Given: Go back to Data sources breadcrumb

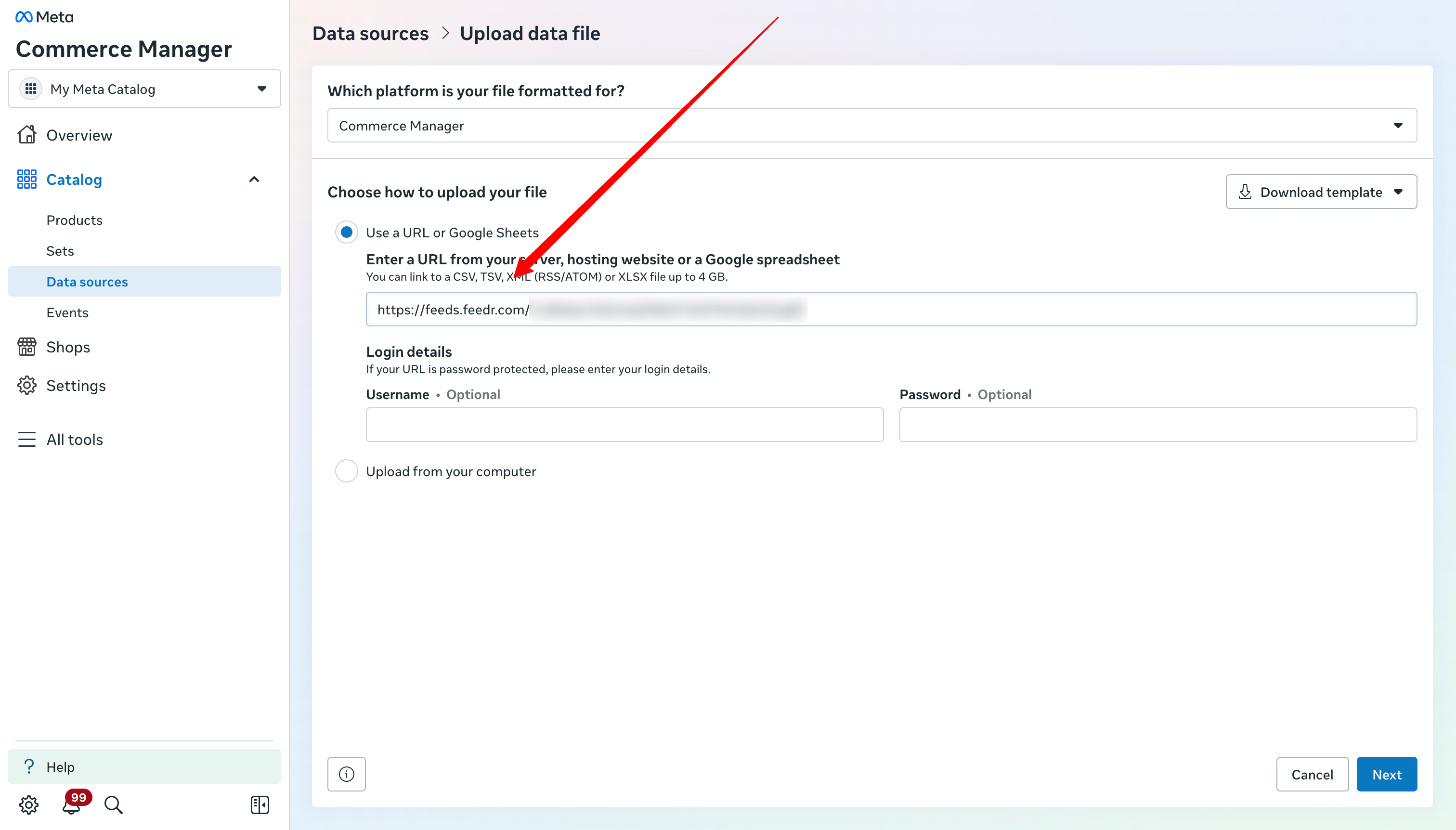Looking at the screenshot, I should click(x=371, y=34).
